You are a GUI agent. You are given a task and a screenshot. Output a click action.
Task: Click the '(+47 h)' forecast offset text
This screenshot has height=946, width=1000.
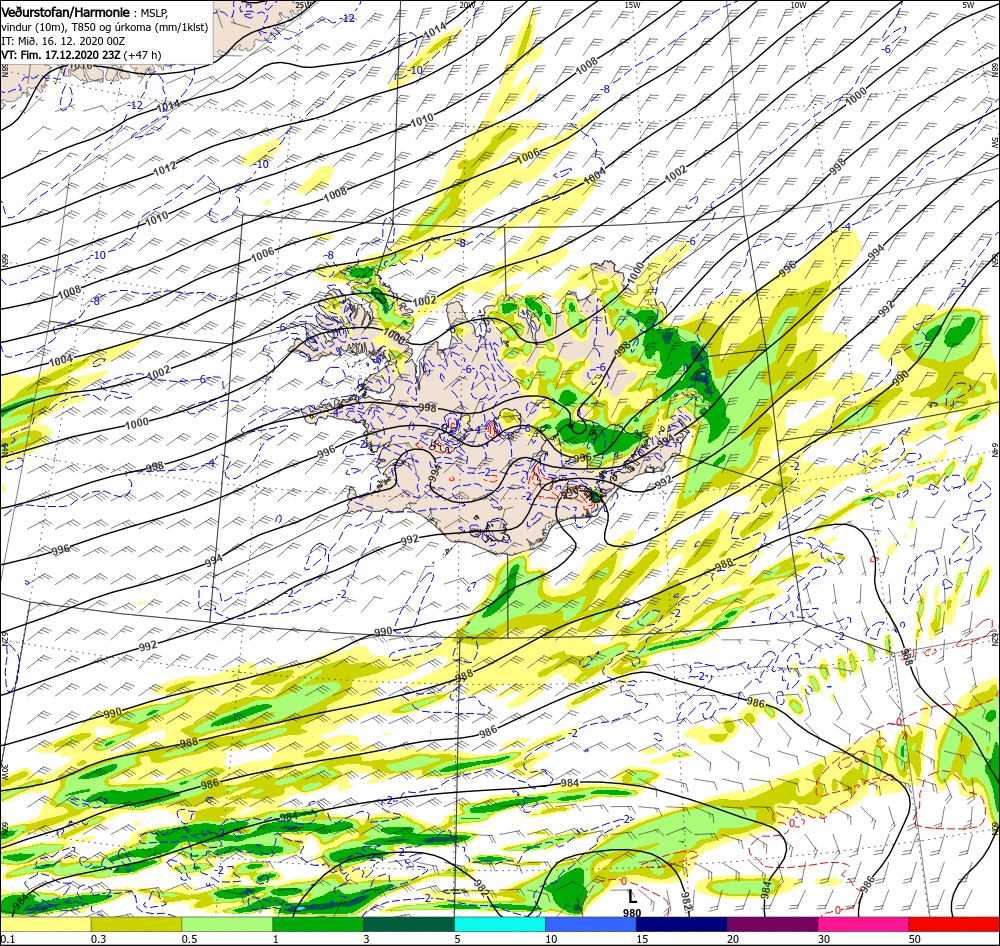coord(143,55)
